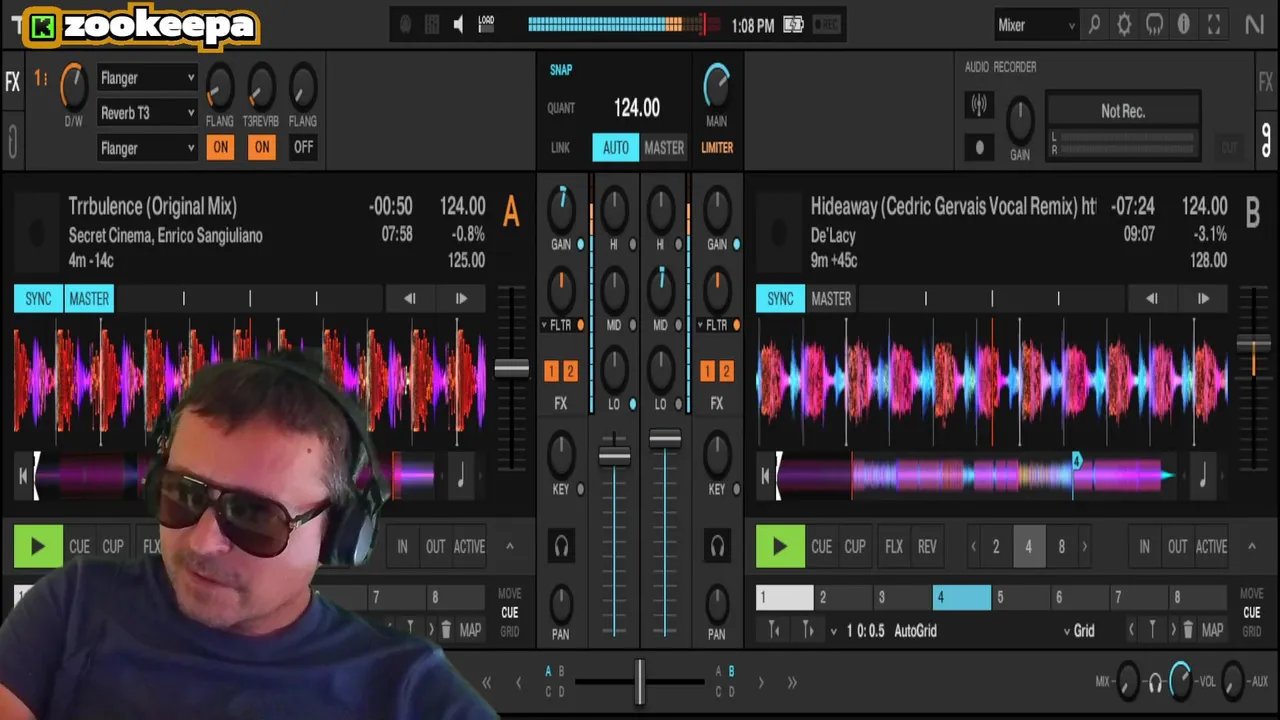Toggle SYNC on deck B
This screenshot has height=720, width=1280.
click(780, 298)
